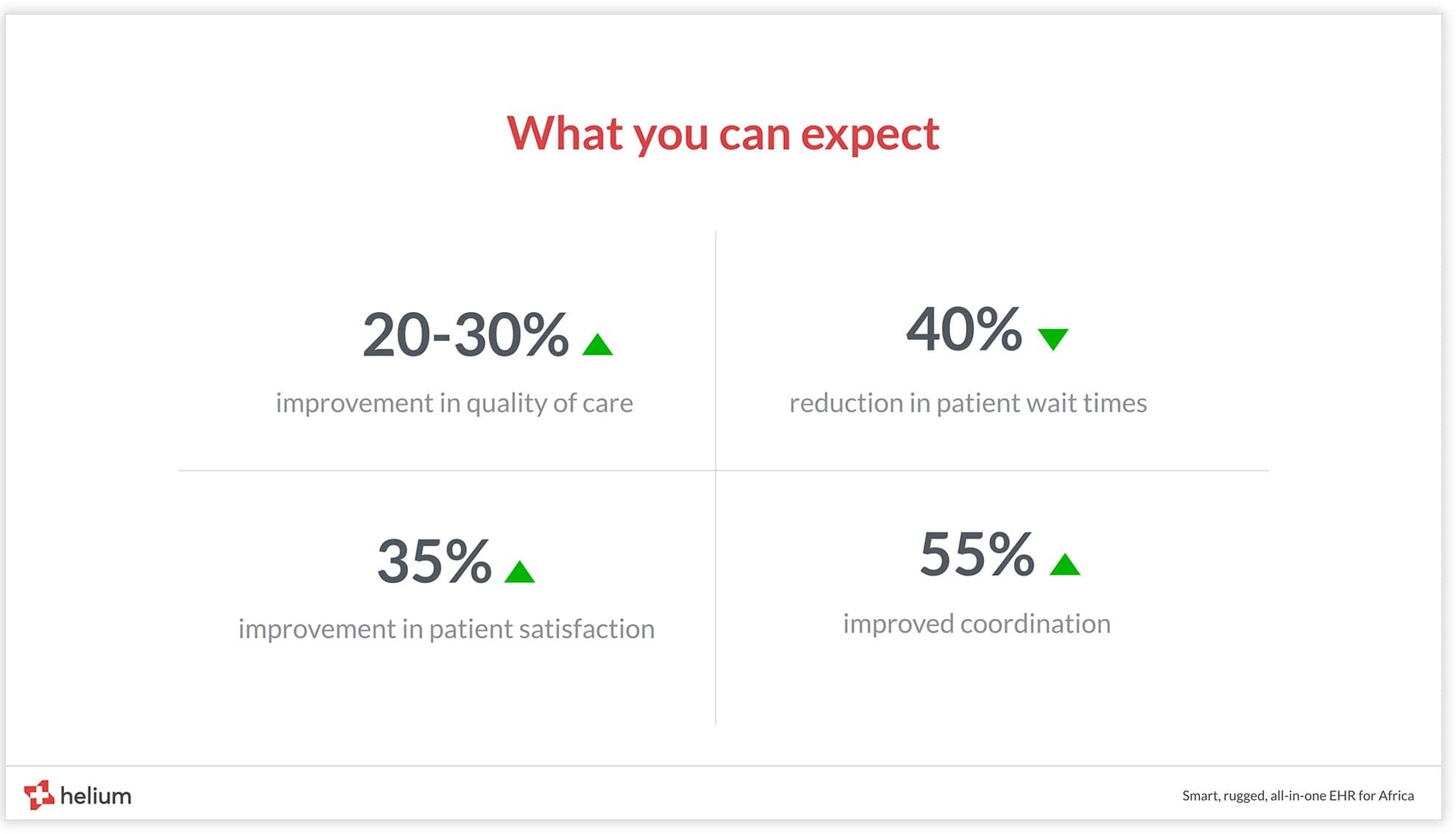1456x834 pixels.
Task: Click the vertical divider line between stats
Action: 716,478
